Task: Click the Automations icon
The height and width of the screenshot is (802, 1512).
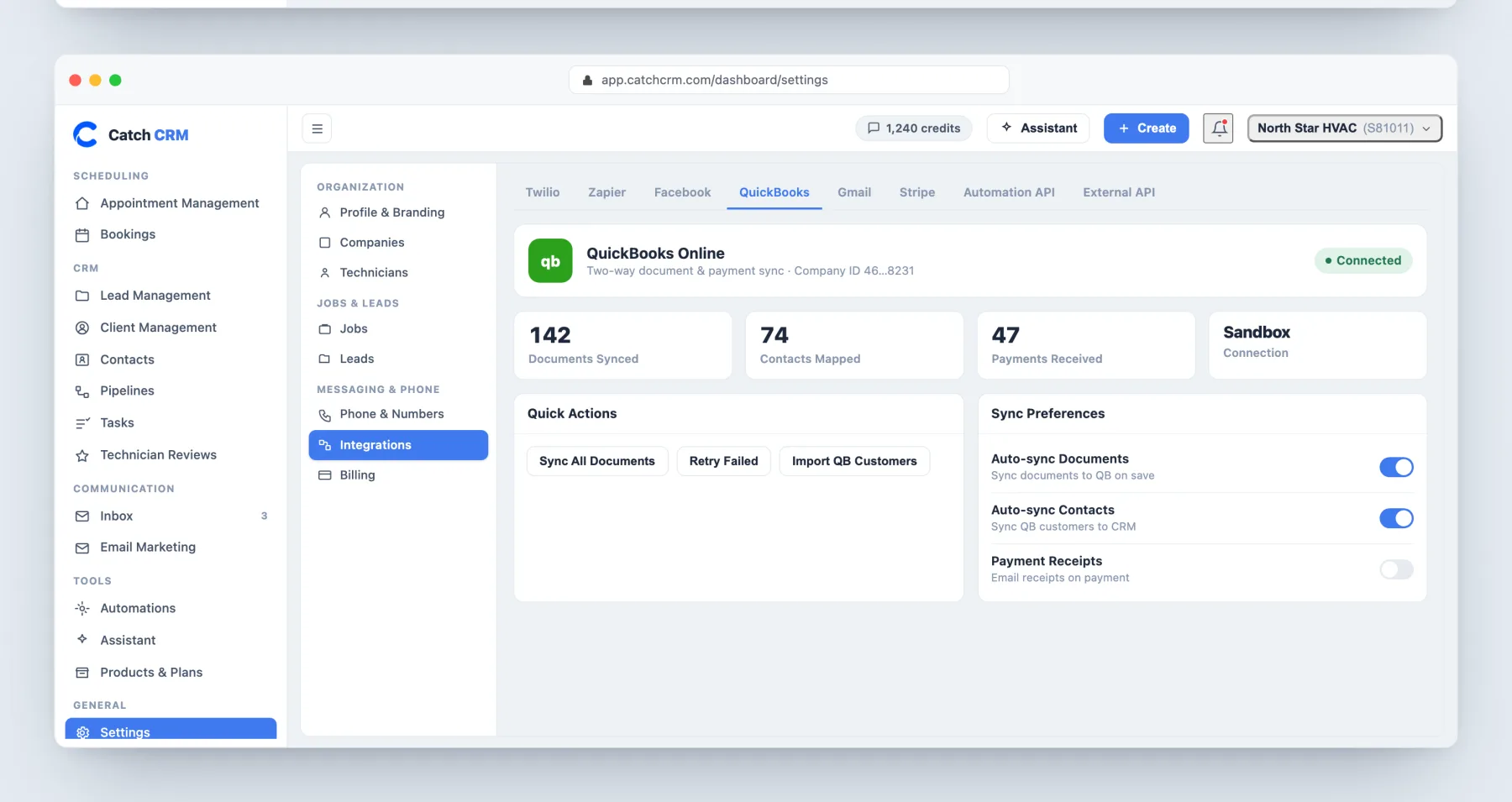Action: pyautogui.click(x=82, y=608)
